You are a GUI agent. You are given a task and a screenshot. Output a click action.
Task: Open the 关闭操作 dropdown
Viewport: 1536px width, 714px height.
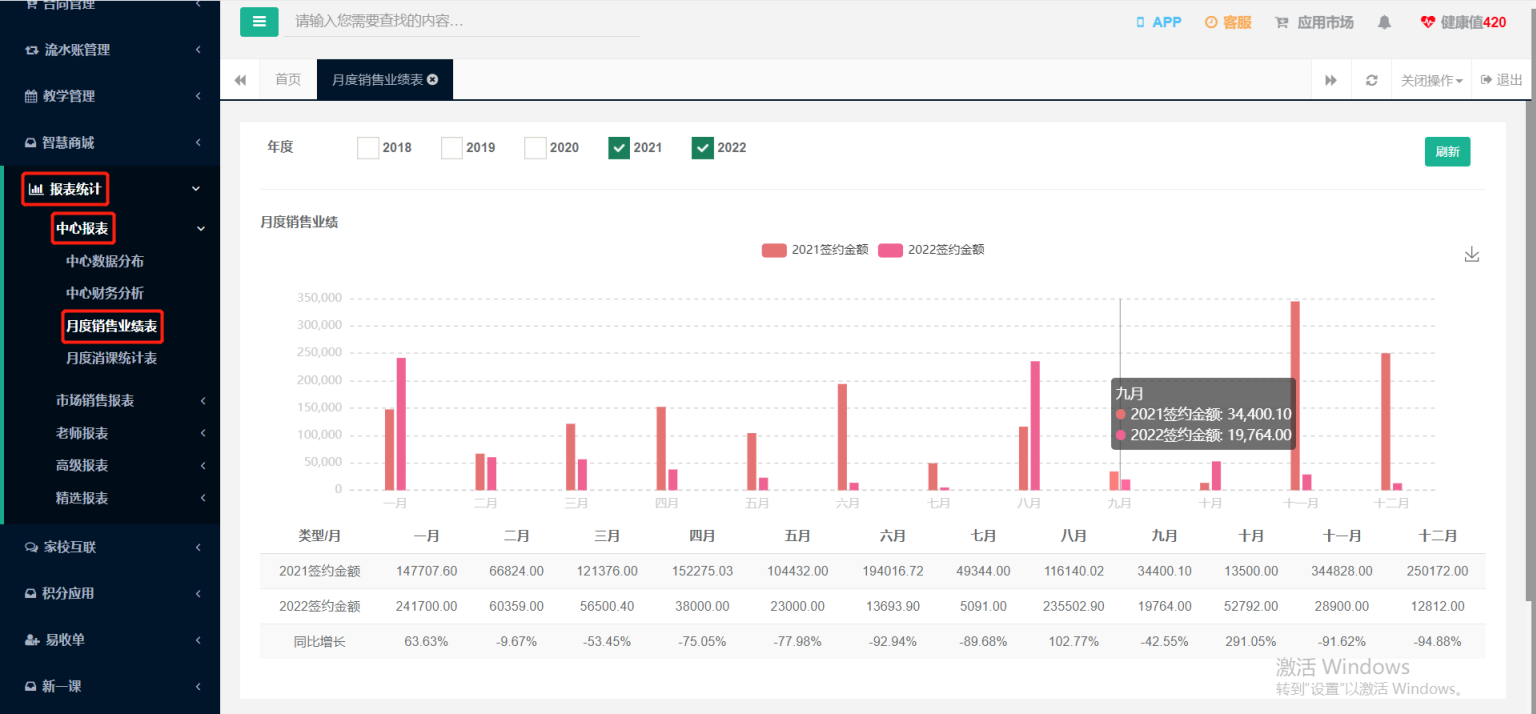pyautogui.click(x=1431, y=80)
